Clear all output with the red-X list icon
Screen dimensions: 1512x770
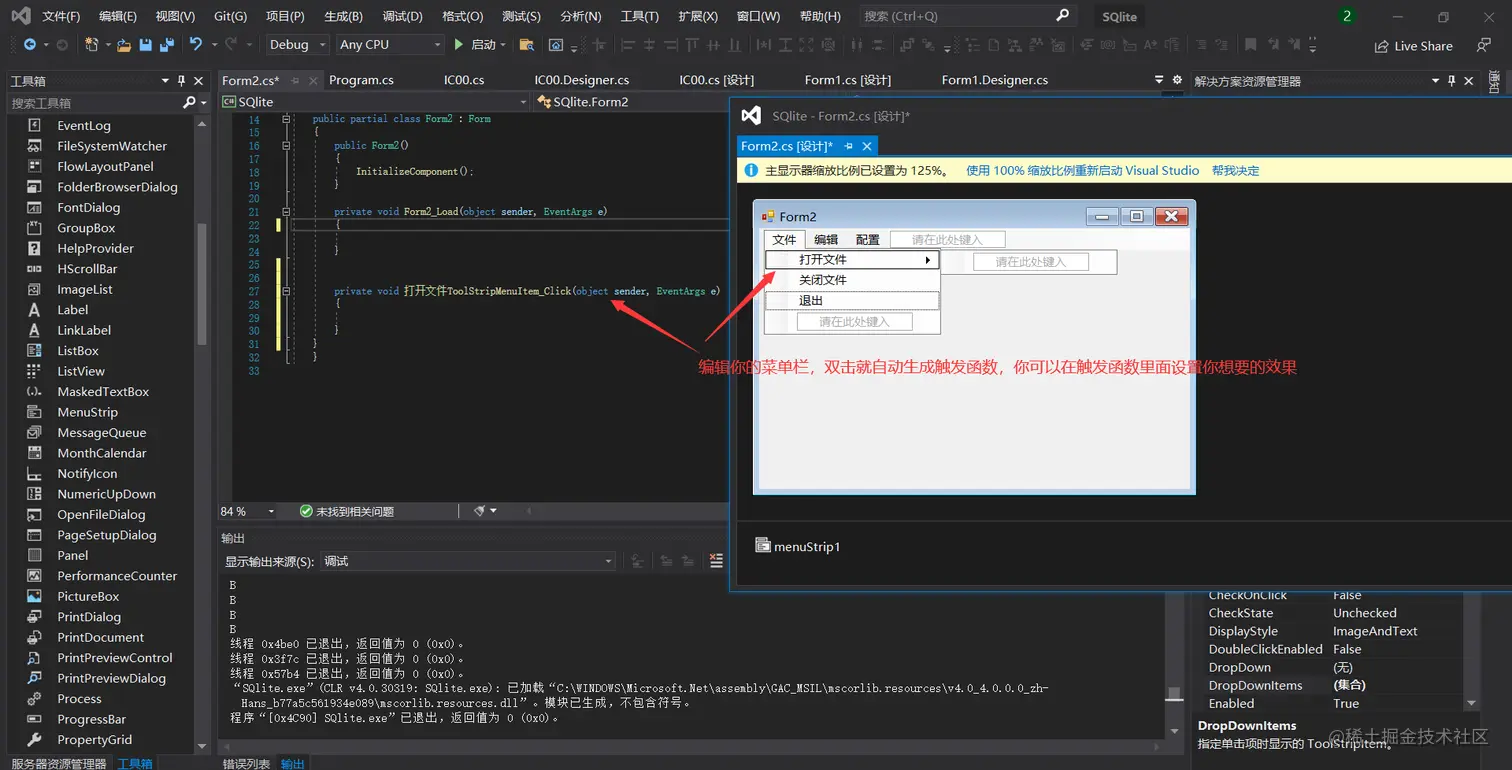[x=716, y=561]
